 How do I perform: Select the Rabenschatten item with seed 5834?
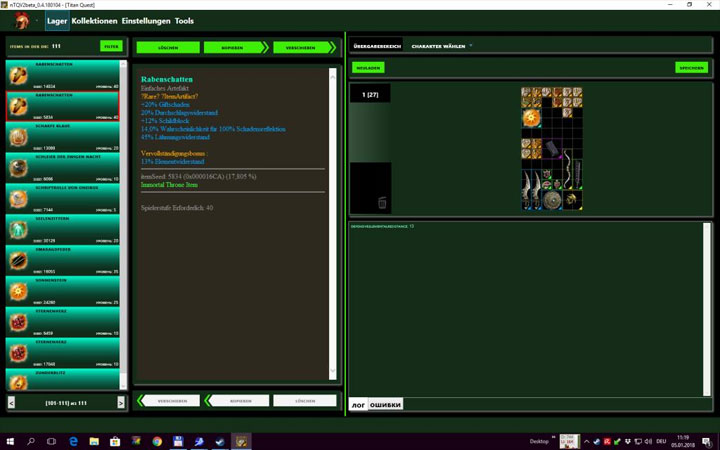click(62, 106)
